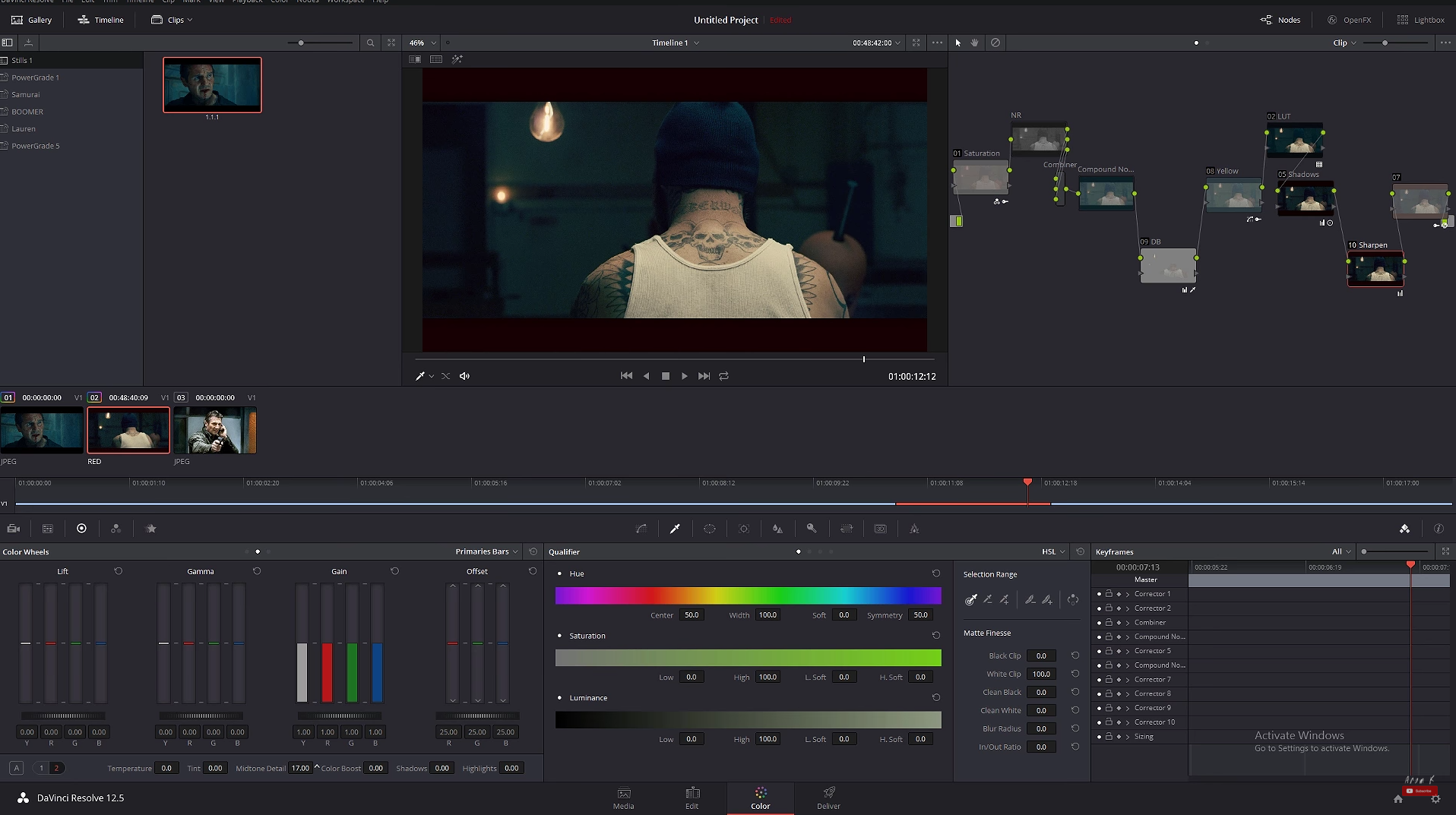Switch to the Edit page
The height and width of the screenshot is (815, 1456).
pyautogui.click(x=692, y=798)
